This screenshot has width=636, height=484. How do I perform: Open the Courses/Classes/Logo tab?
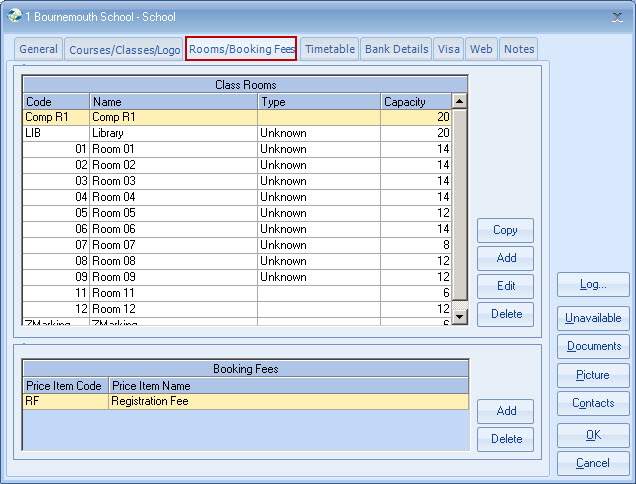coord(124,49)
